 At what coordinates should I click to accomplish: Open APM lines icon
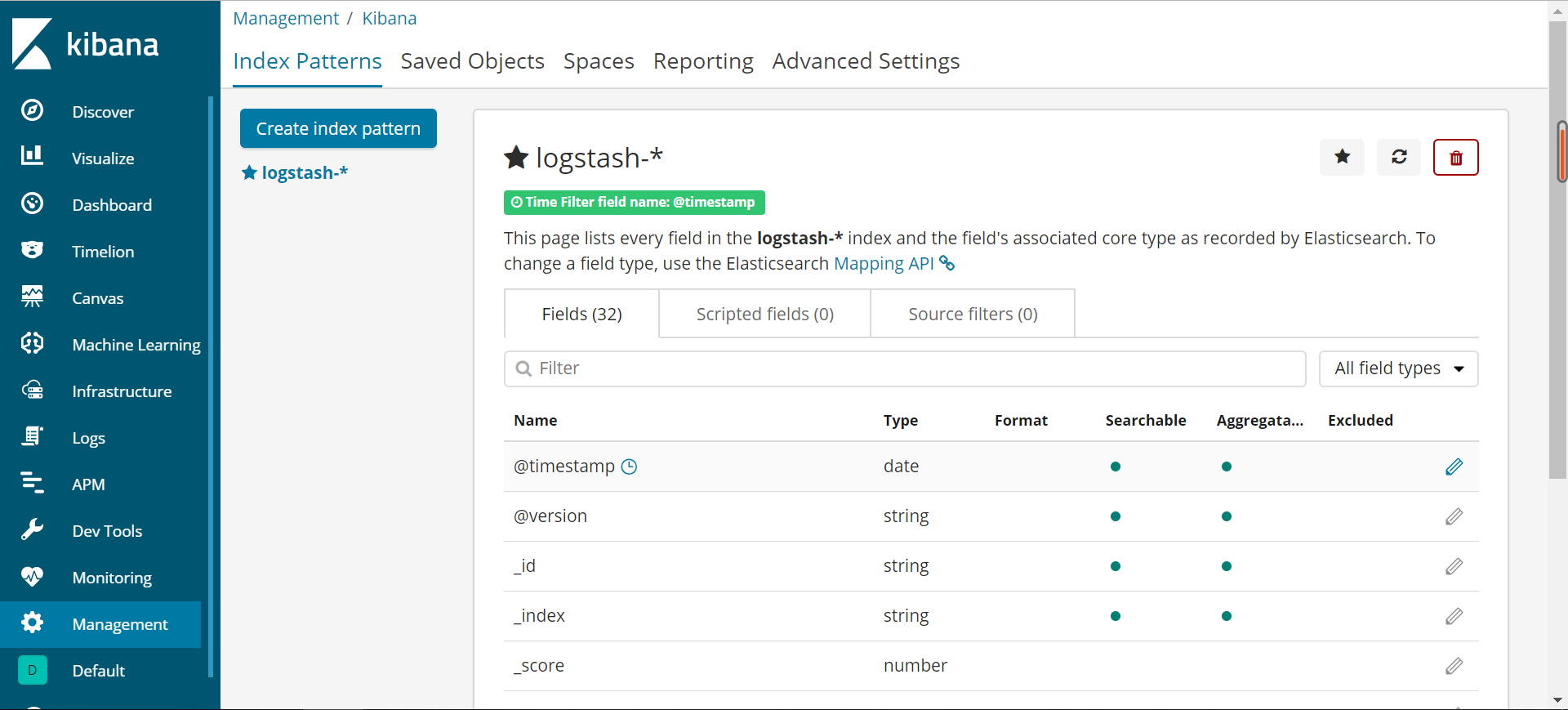click(32, 483)
